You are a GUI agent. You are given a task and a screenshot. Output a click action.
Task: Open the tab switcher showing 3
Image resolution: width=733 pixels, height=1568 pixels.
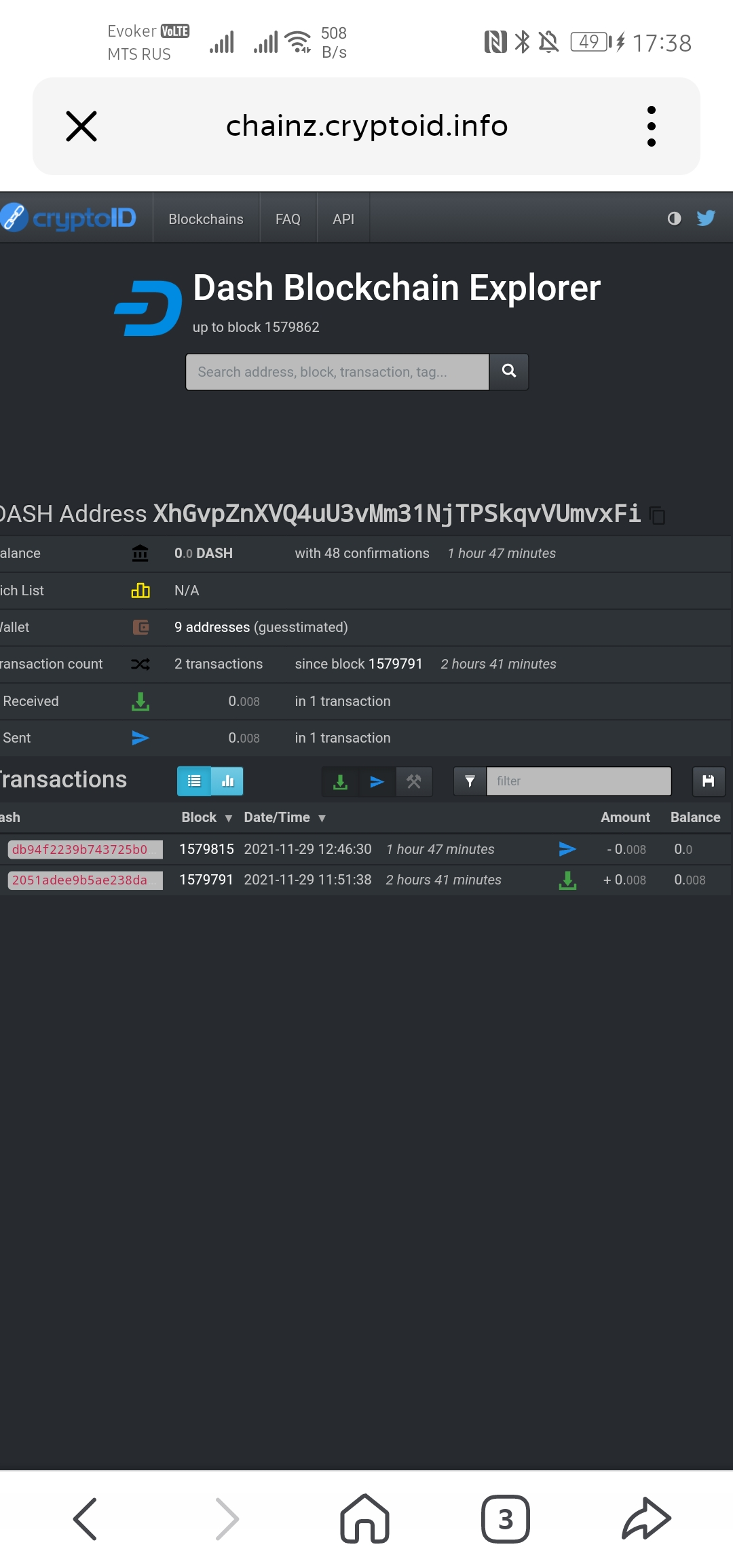pyautogui.click(x=506, y=1518)
